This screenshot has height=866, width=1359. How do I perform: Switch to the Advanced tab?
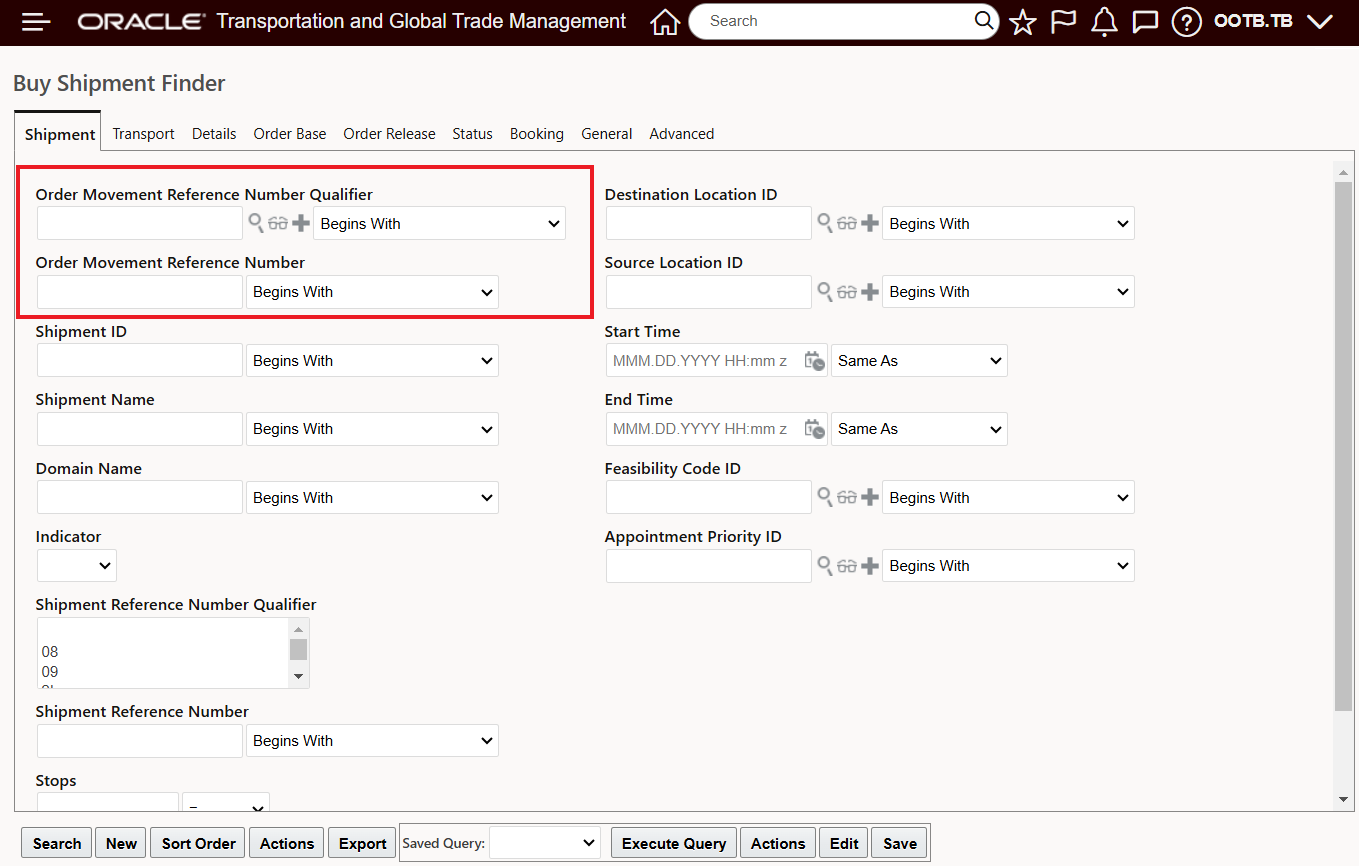pos(682,134)
